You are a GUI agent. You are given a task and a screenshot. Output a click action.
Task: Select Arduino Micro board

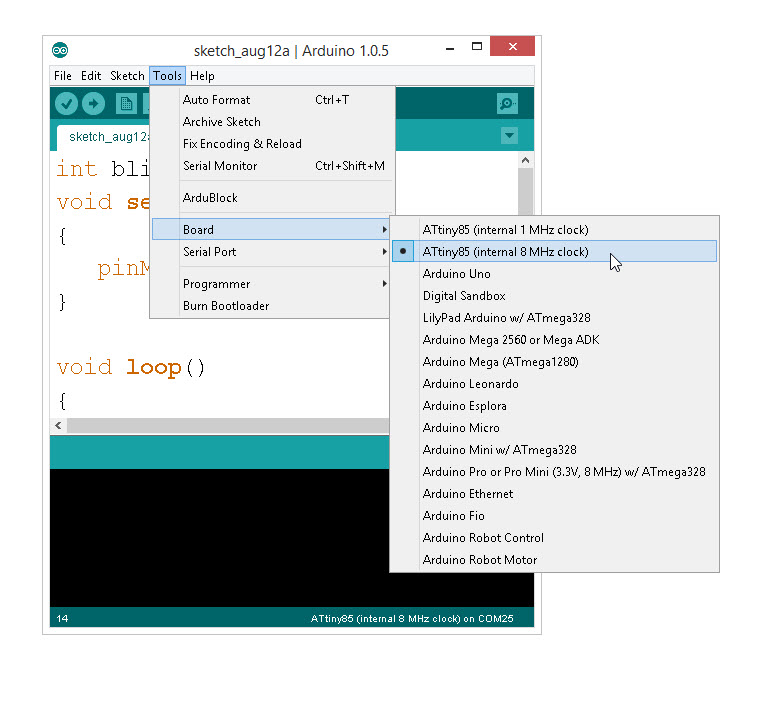[x=554, y=428]
